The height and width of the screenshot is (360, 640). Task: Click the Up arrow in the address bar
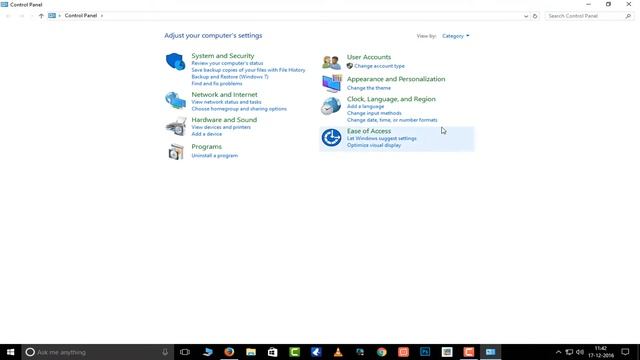click(x=41, y=16)
